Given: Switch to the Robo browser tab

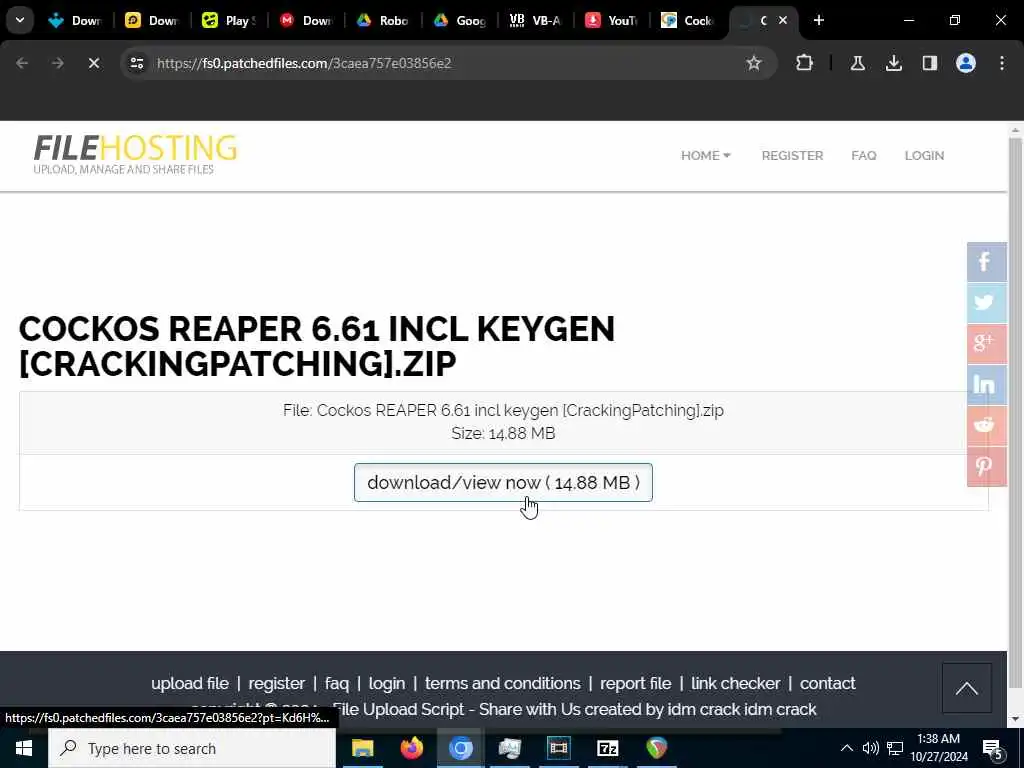Looking at the screenshot, I should pos(384,20).
